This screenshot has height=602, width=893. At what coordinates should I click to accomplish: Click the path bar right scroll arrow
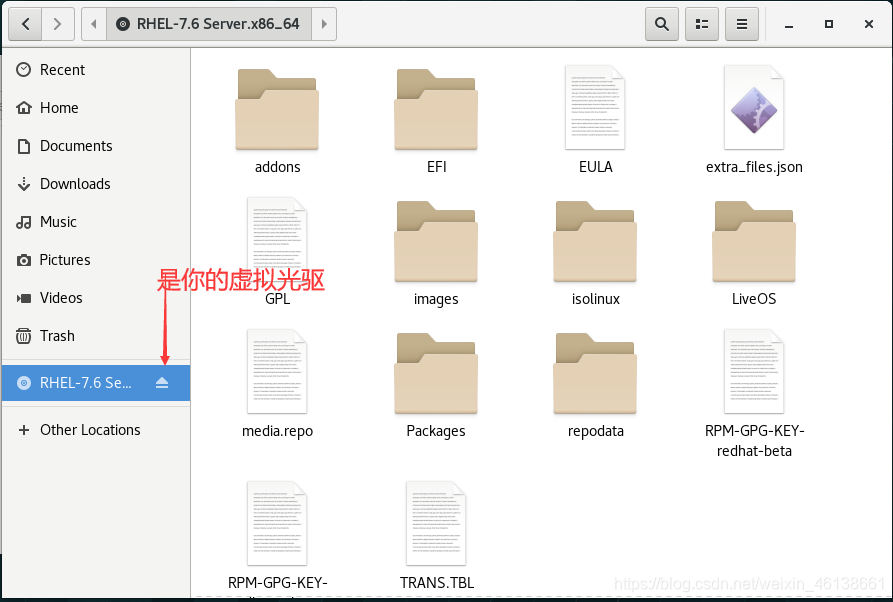coord(324,24)
